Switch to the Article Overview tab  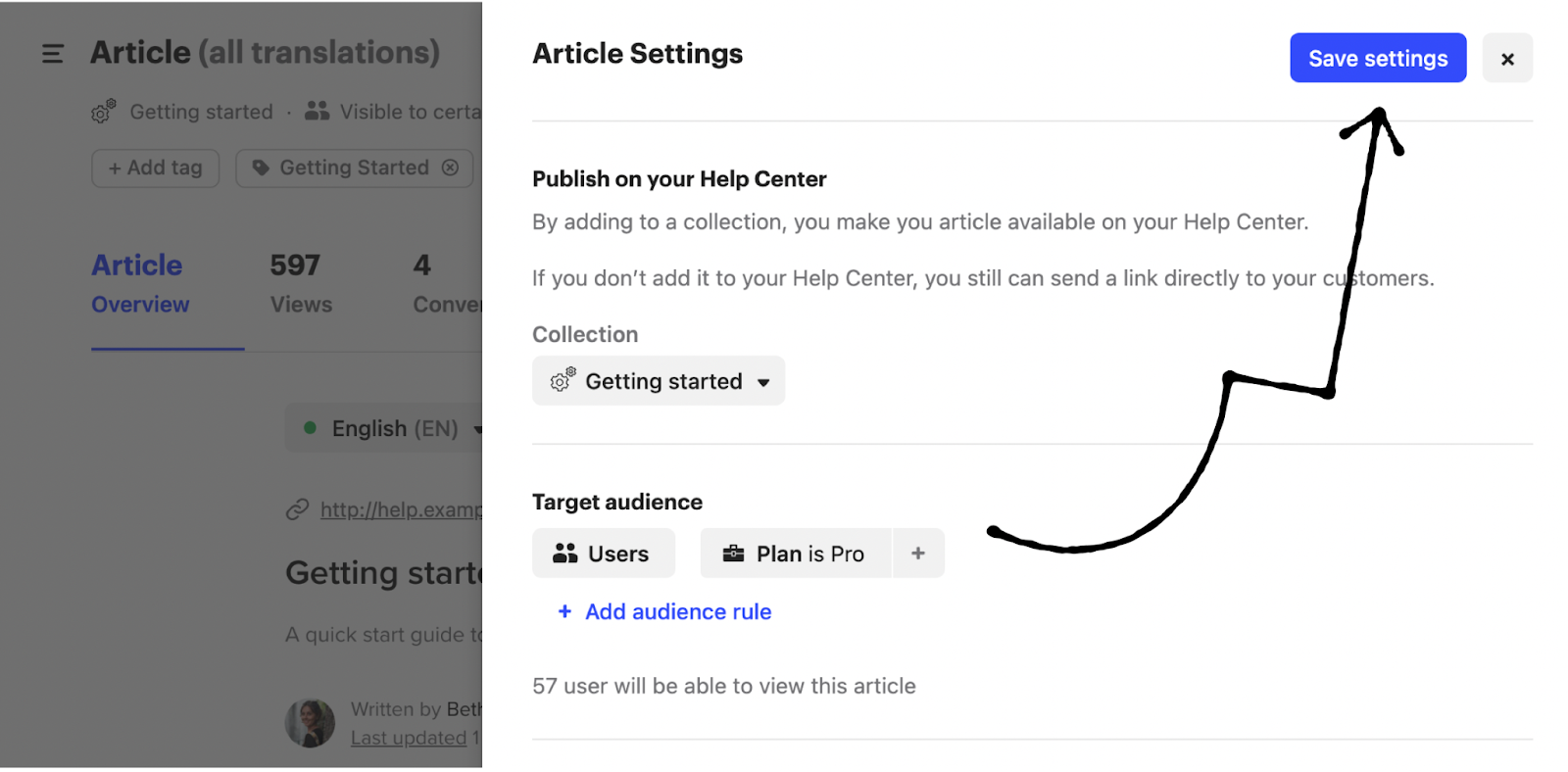pos(139,283)
